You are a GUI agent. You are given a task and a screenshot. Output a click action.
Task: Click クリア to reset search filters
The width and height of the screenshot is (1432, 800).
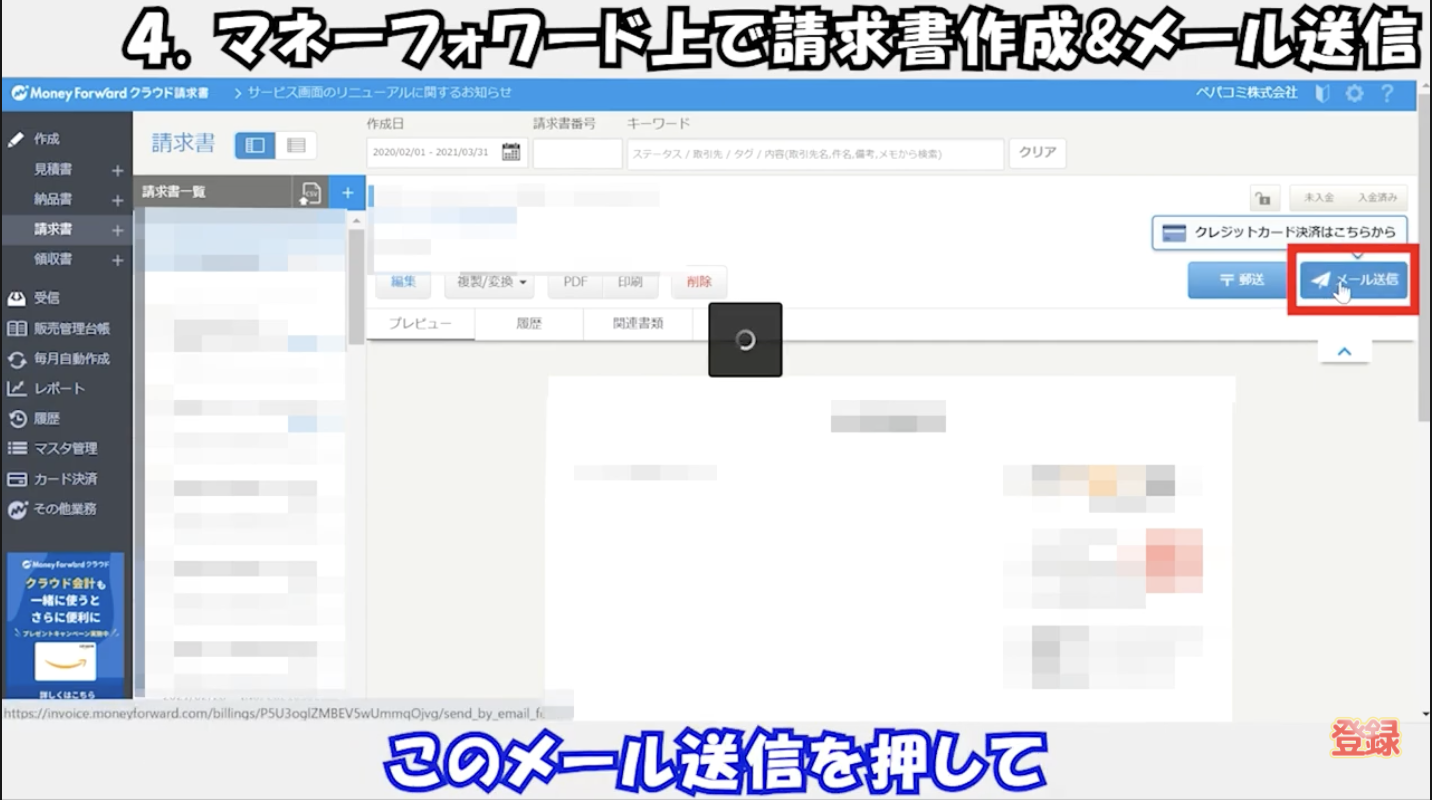pos(1037,153)
